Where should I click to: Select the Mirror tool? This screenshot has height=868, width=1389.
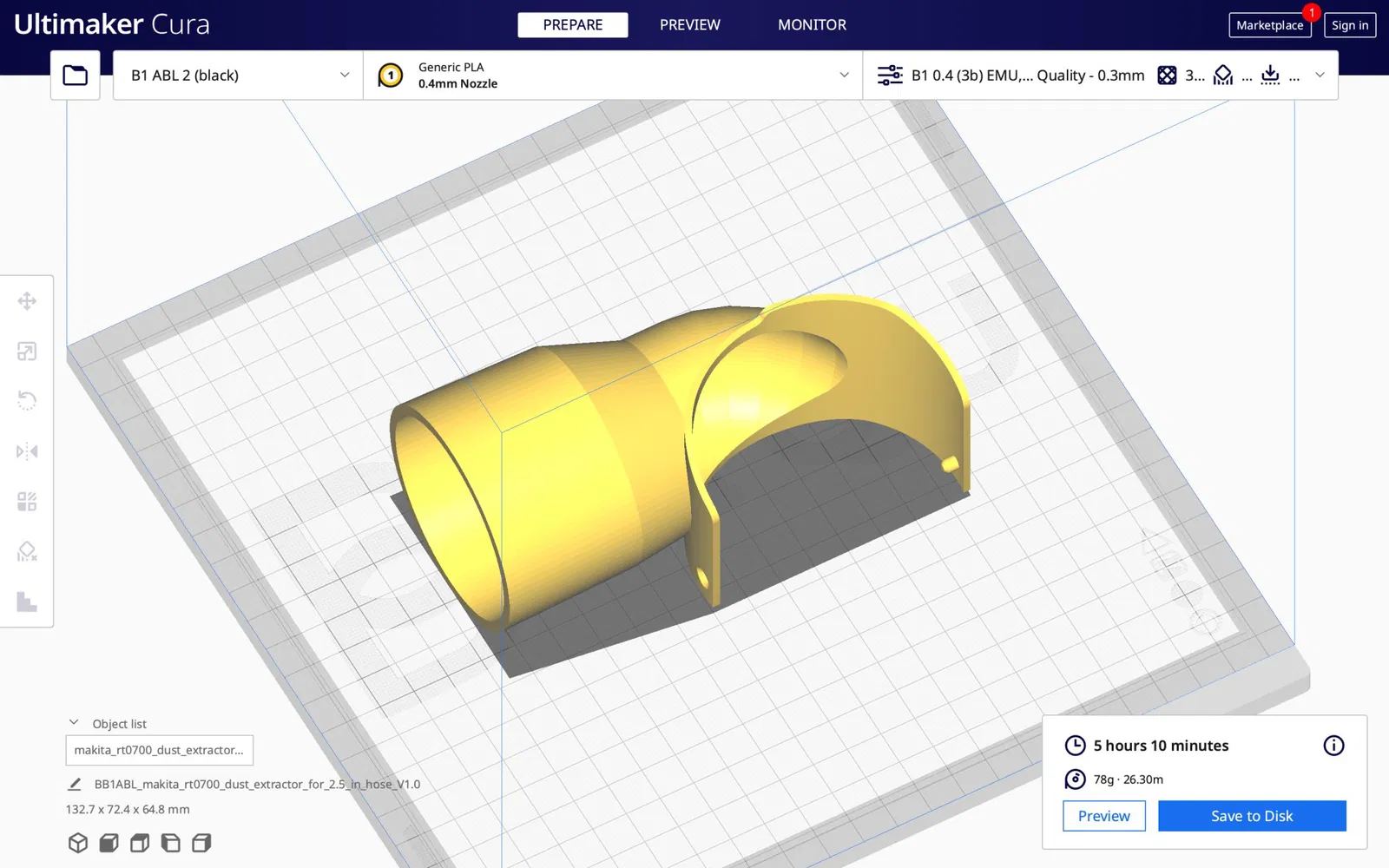pos(27,451)
